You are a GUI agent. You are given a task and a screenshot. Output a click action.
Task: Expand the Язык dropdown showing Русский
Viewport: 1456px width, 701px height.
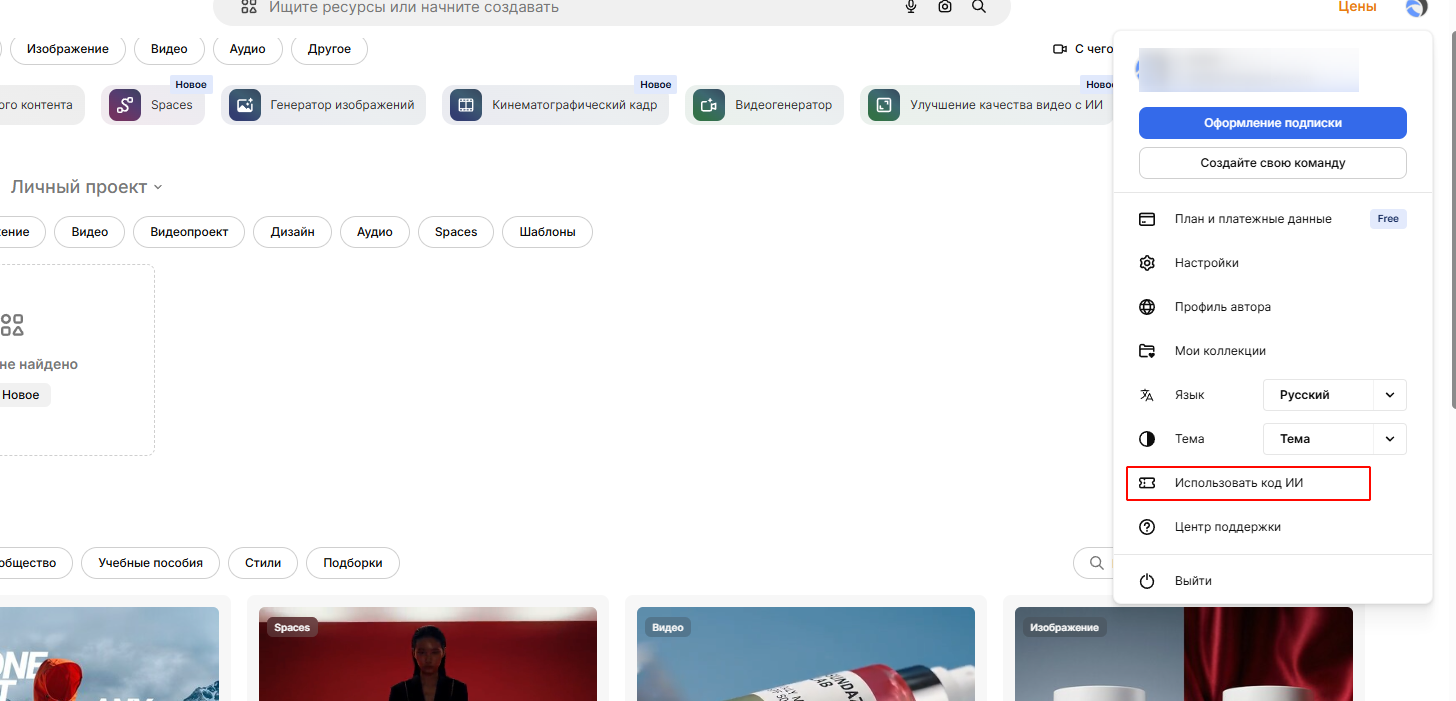(1335, 395)
